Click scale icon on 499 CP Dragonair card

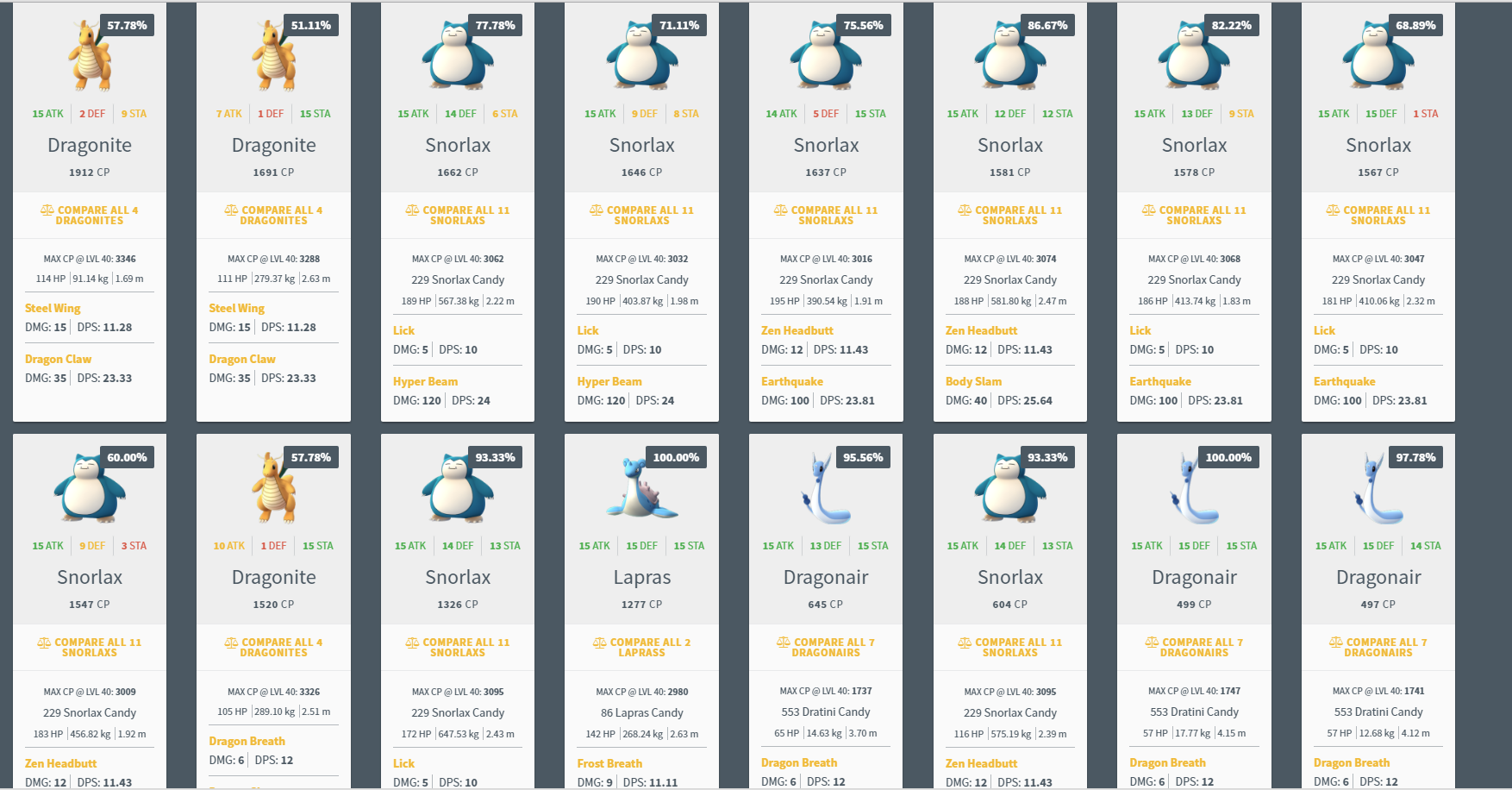(x=1152, y=643)
